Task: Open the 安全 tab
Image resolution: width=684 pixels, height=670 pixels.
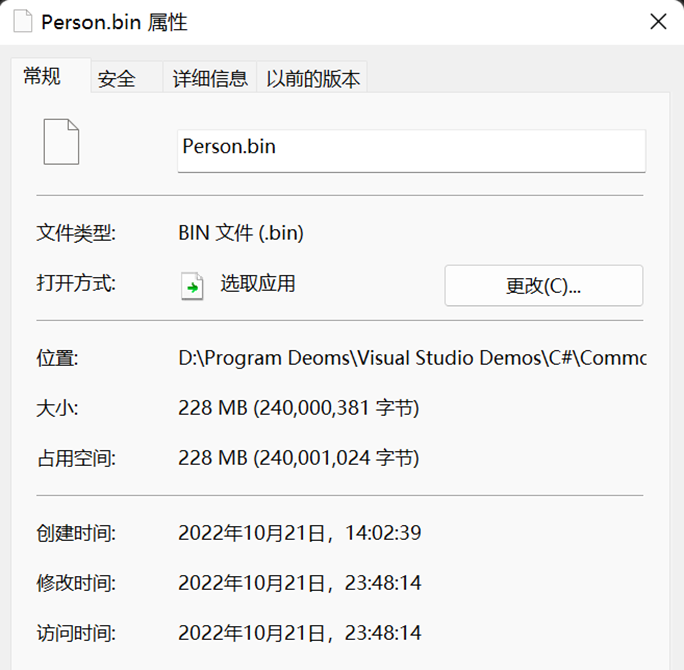Action: [x=127, y=79]
